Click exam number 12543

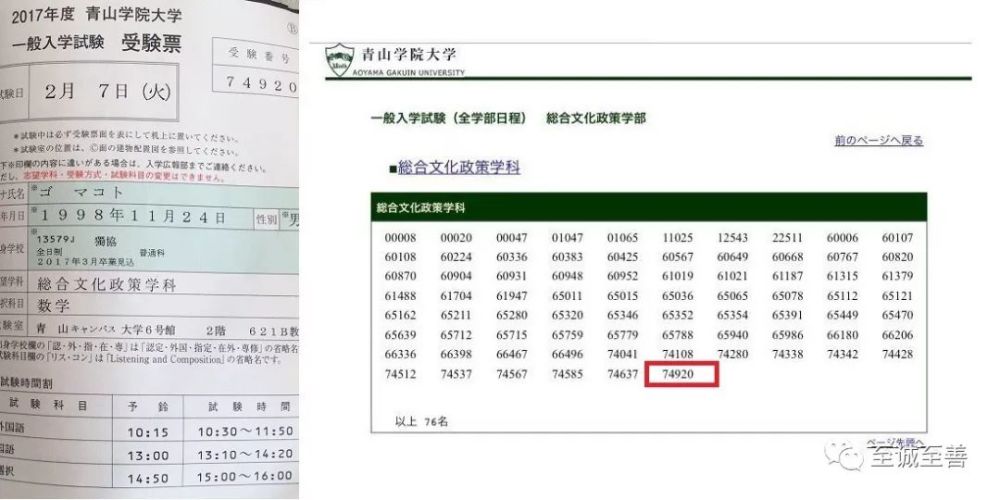[x=732, y=238]
